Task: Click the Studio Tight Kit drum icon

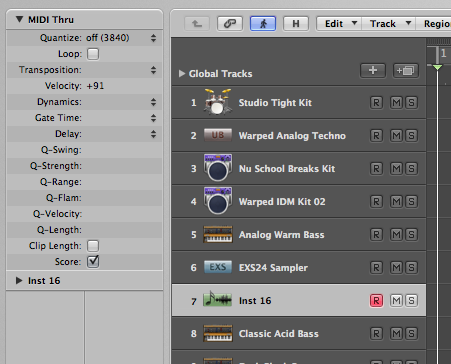Action: [218, 102]
